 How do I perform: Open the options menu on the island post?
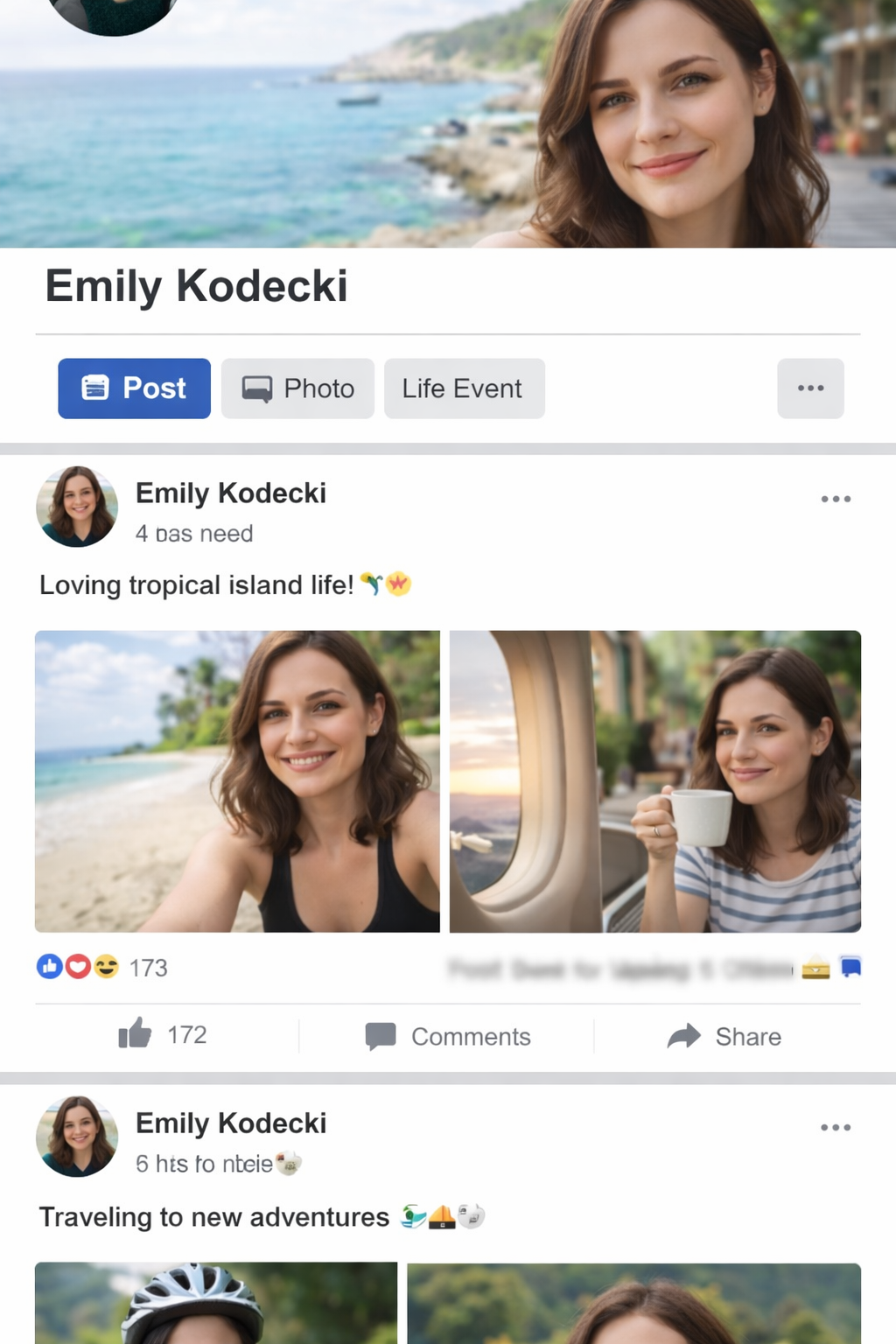click(x=836, y=498)
